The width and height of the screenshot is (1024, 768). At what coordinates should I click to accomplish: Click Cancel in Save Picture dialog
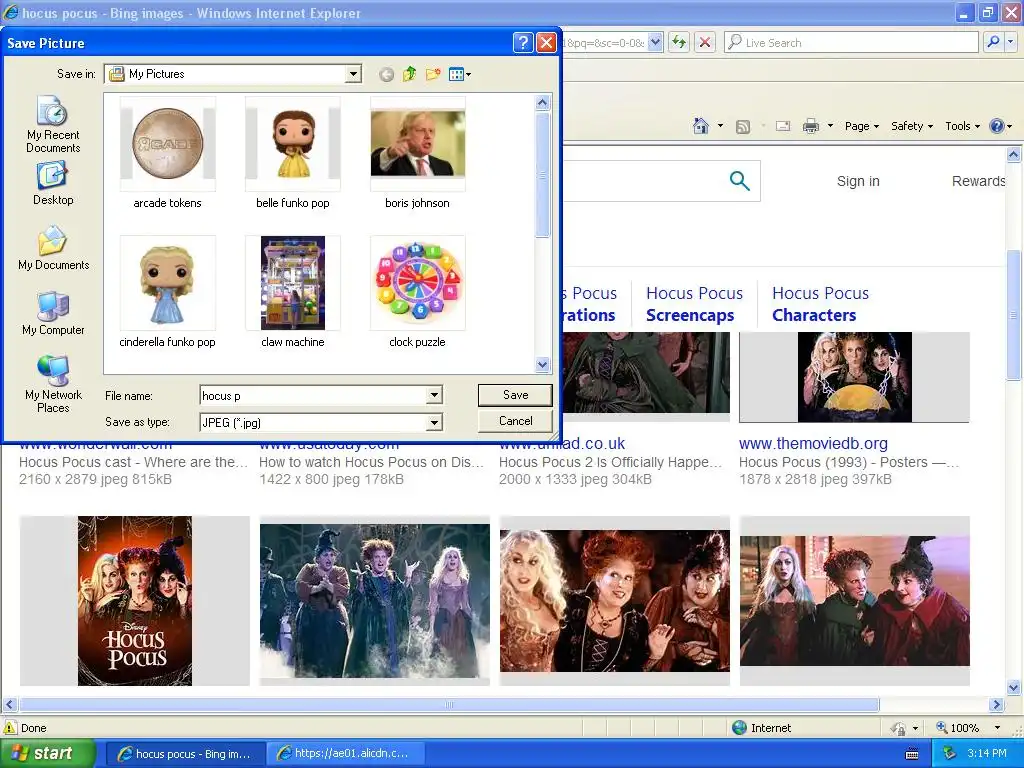515,421
